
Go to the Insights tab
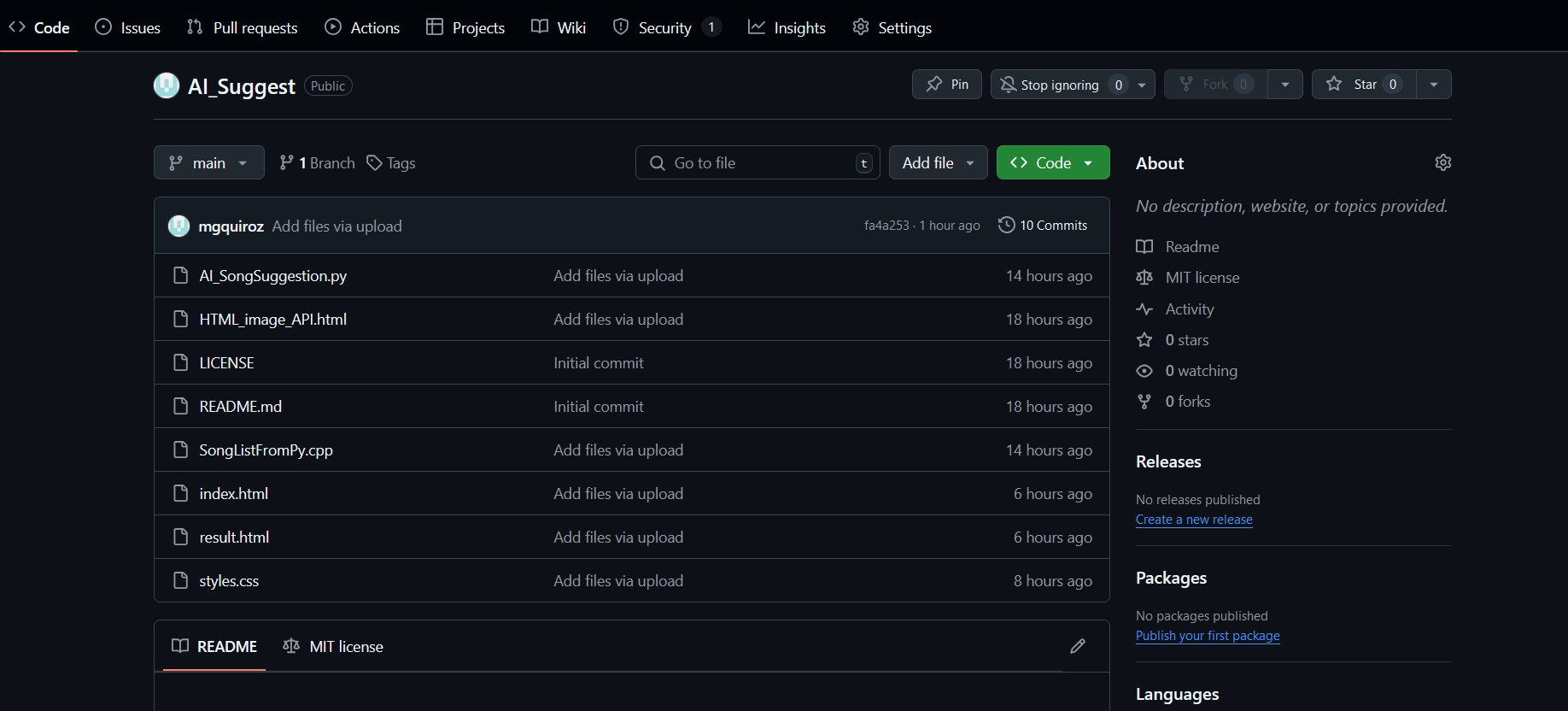(x=787, y=27)
